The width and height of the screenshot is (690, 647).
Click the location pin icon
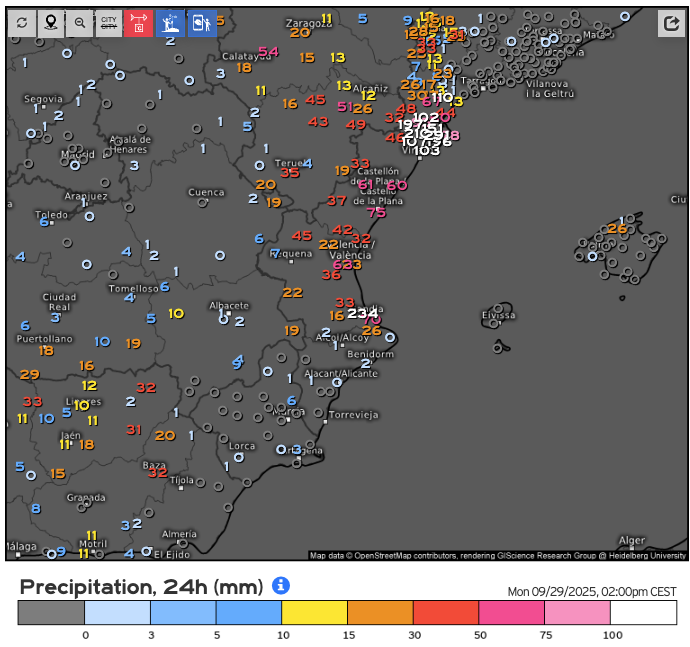(x=51, y=23)
